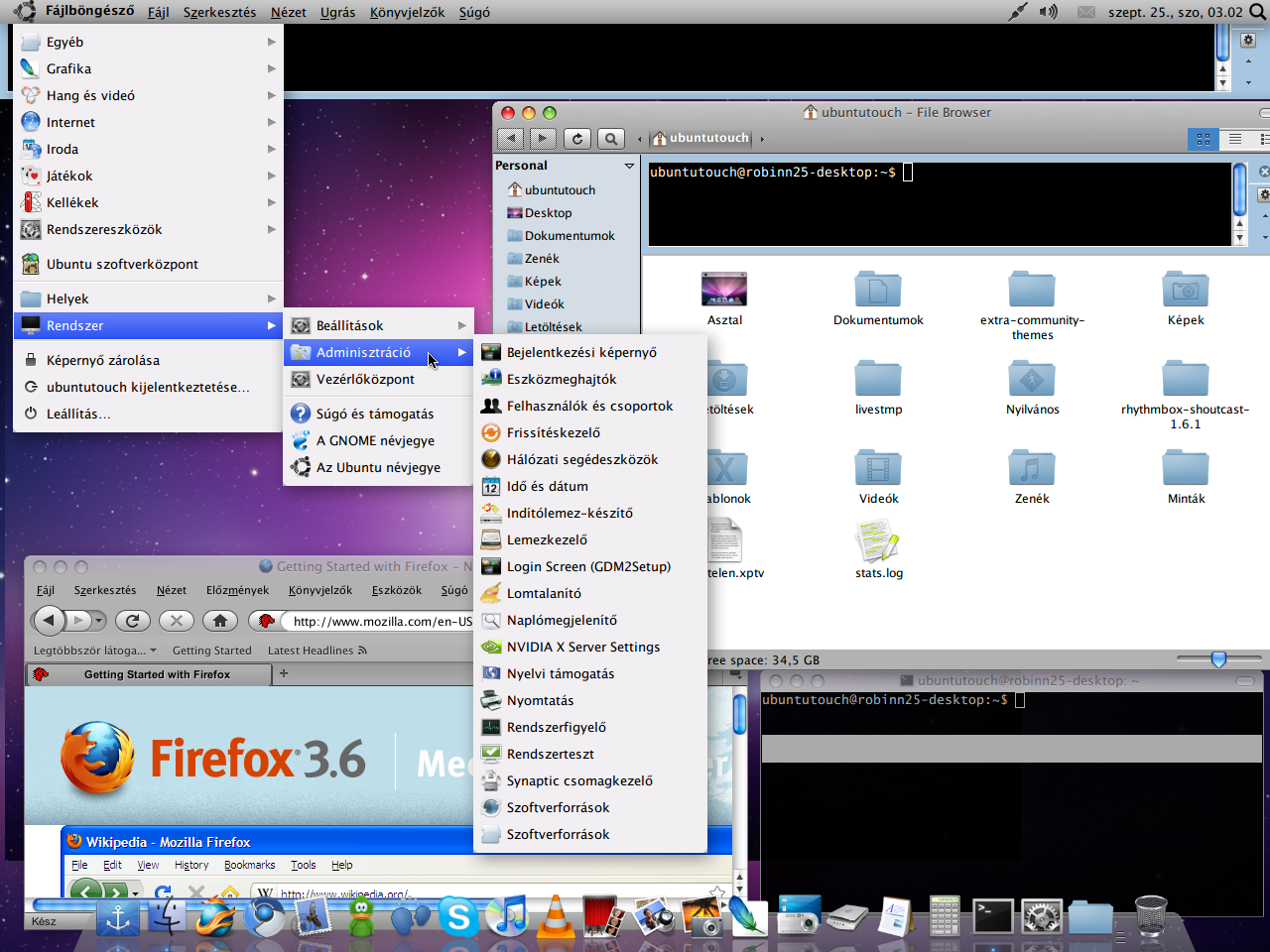
Task: Open History menu in Wikipedia Firefox window
Action: tap(191, 865)
